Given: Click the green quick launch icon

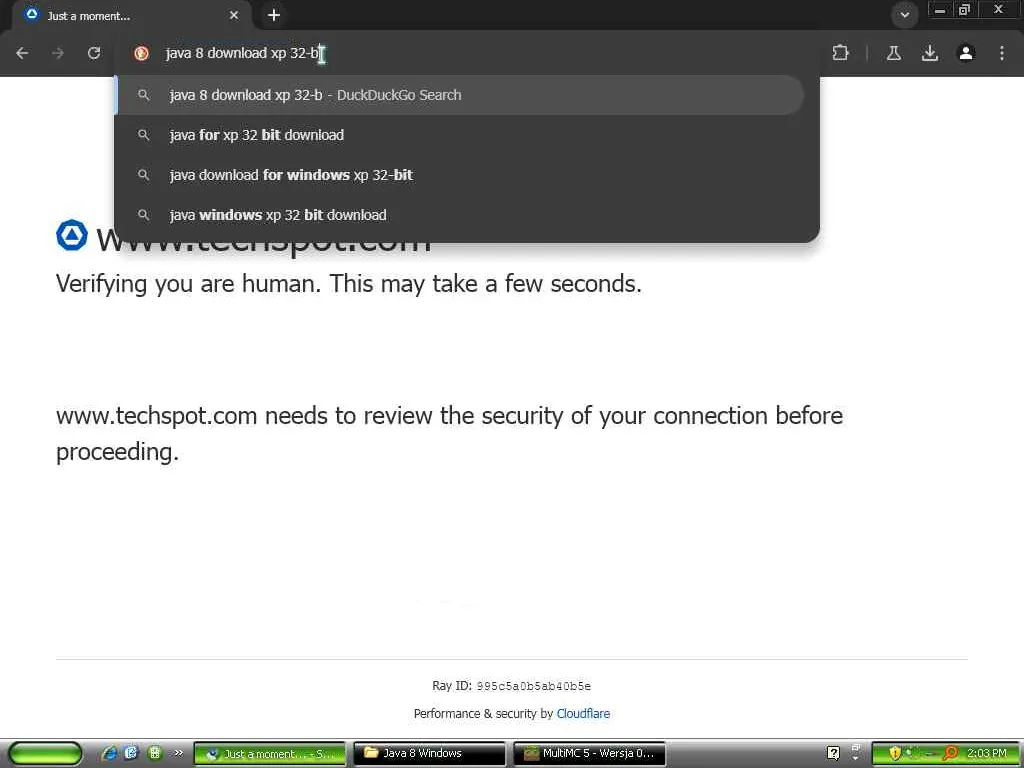Looking at the screenshot, I should pos(155,753).
